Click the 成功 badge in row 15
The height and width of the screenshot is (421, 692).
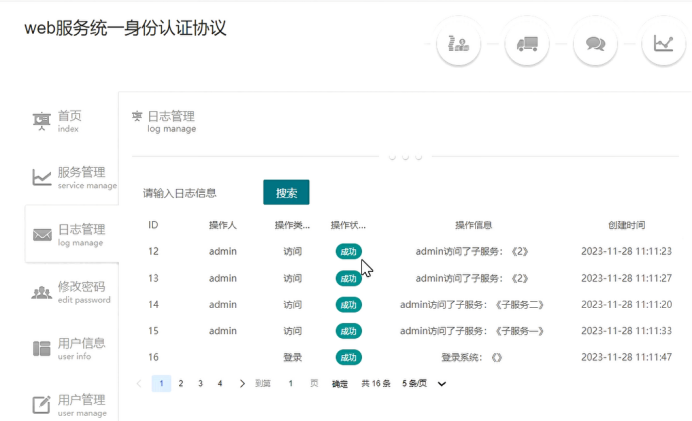pos(349,331)
